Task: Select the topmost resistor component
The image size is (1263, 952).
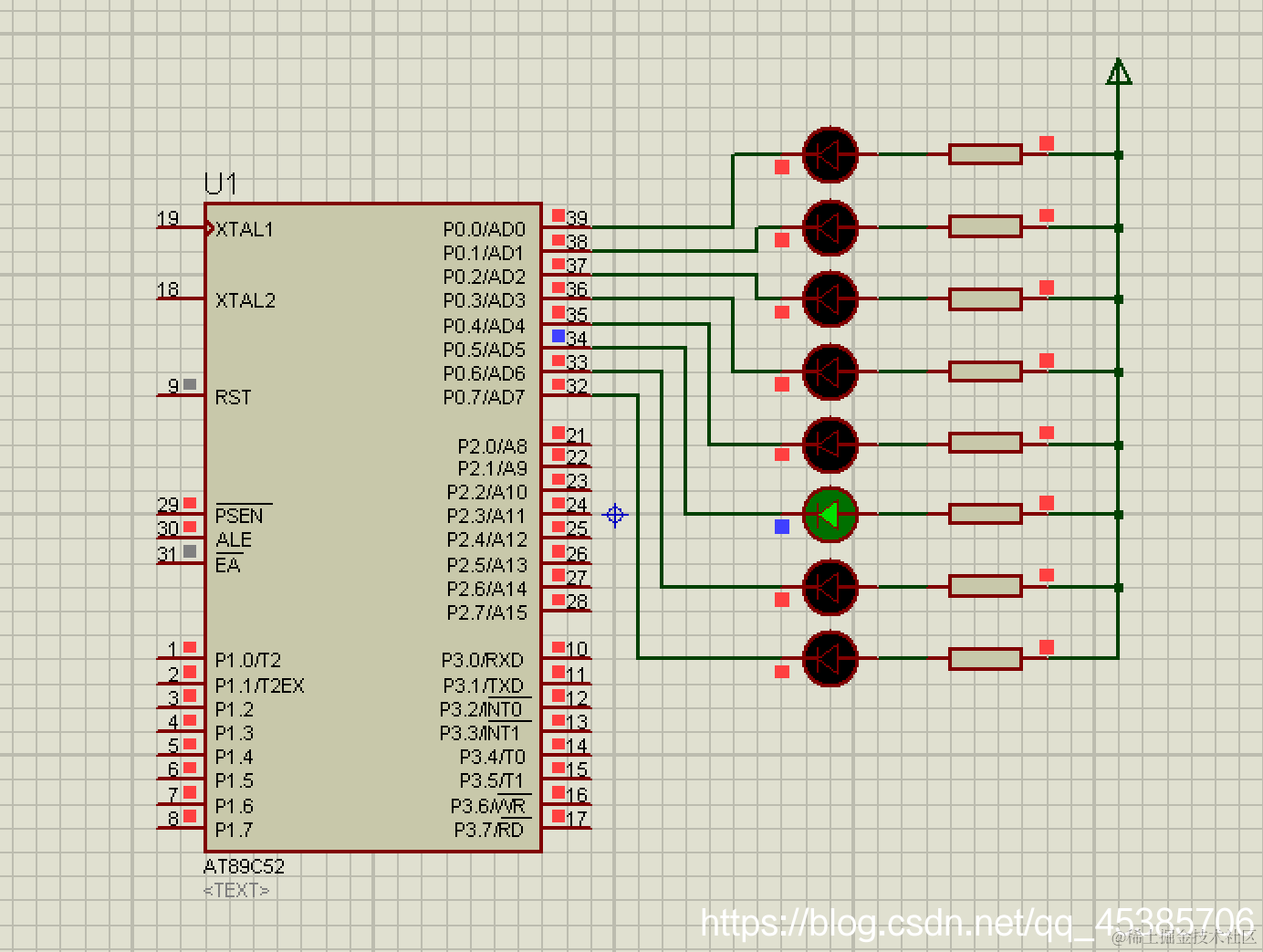Action: click(985, 154)
